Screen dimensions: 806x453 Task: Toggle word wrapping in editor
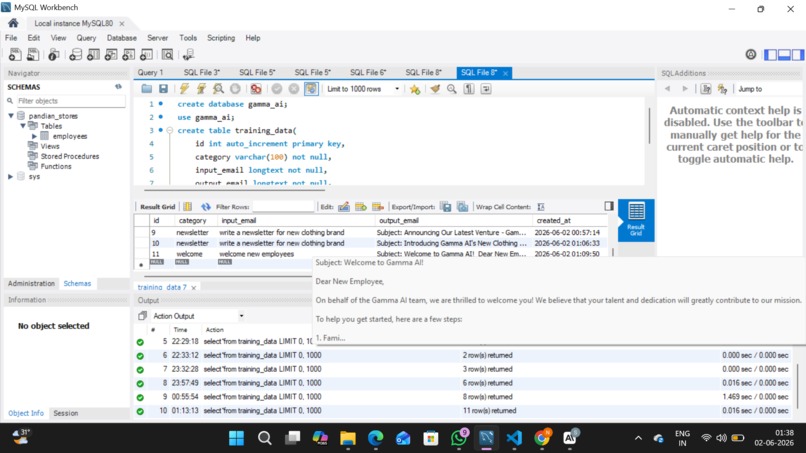coord(486,89)
